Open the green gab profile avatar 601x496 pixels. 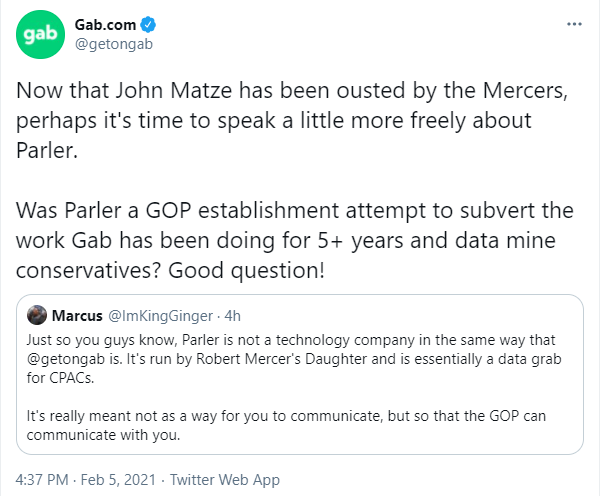click(40, 34)
